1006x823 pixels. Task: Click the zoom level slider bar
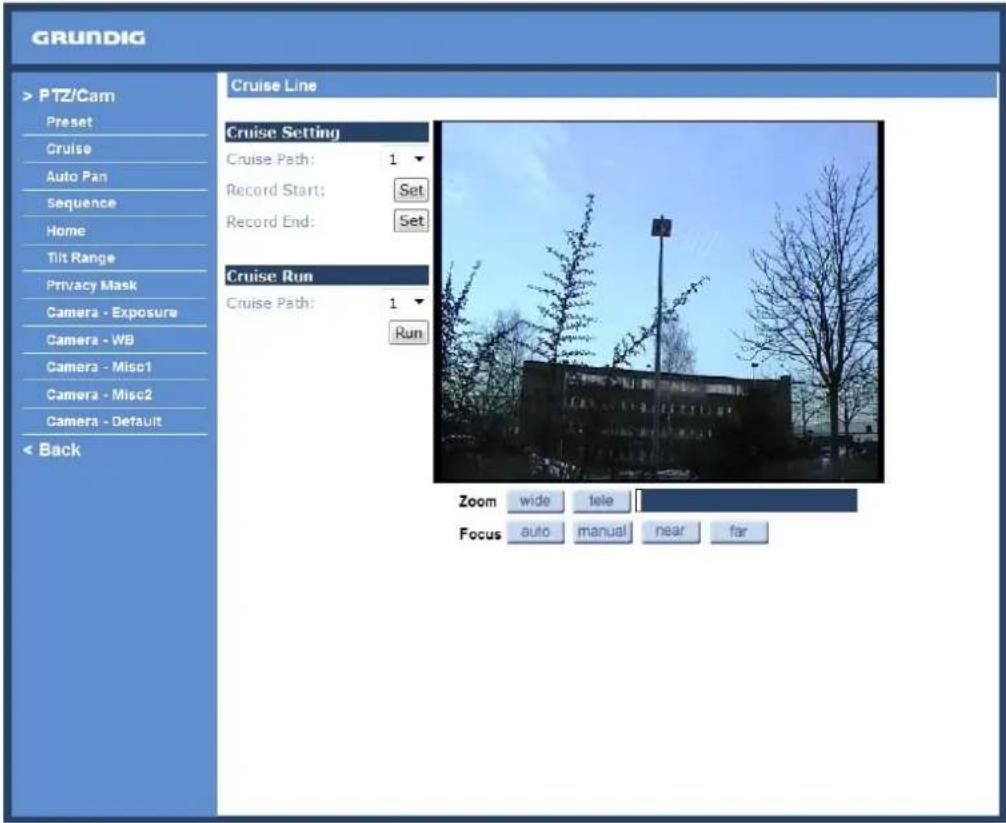tap(746, 500)
